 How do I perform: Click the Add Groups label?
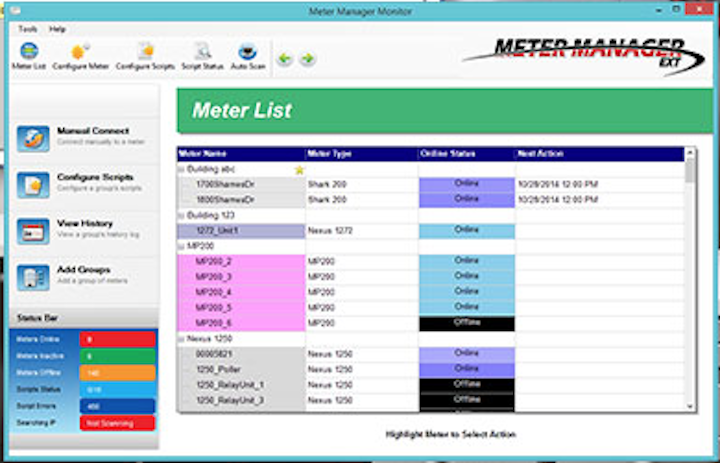tap(84, 270)
